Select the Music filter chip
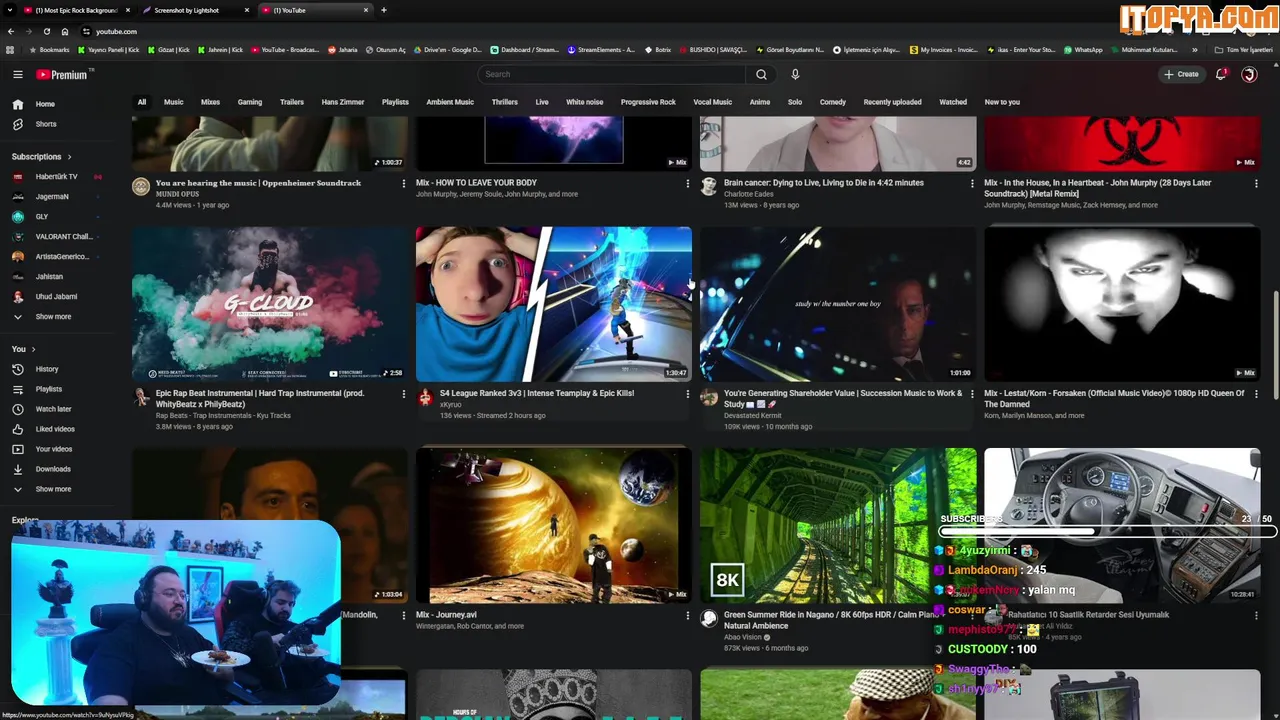Viewport: 1280px width, 720px height. (x=174, y=102)
